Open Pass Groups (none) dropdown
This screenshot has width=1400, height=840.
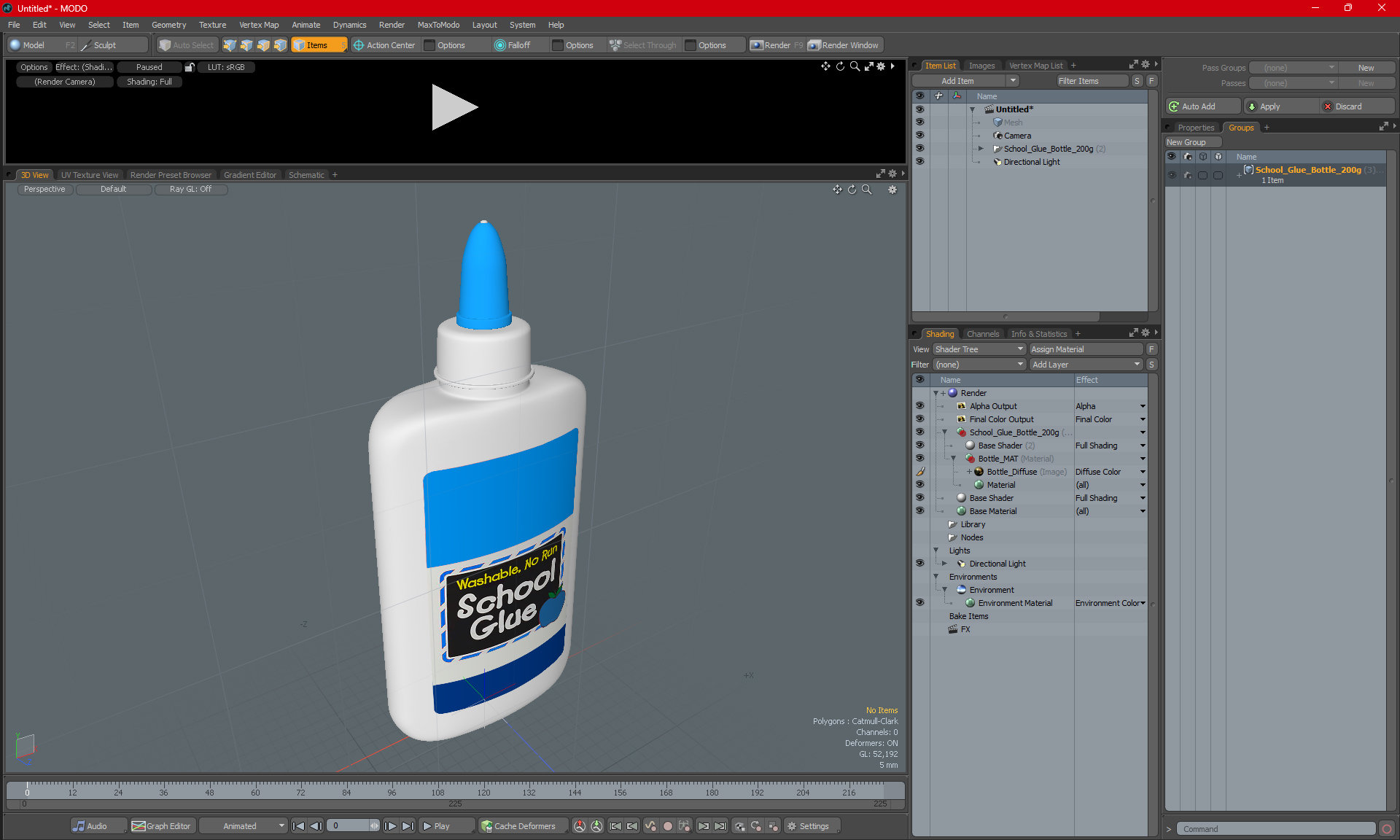(x=1294, y=68)
